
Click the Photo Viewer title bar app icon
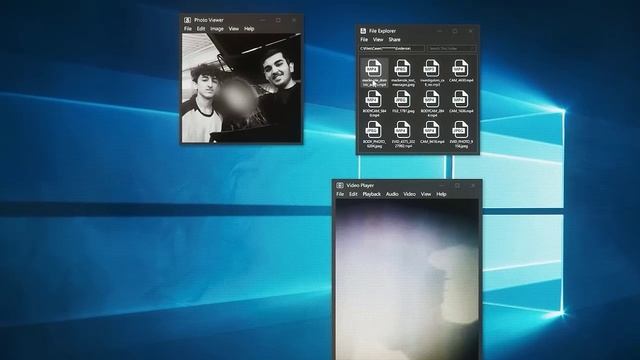pyautogui.click(x=187, y=20)
